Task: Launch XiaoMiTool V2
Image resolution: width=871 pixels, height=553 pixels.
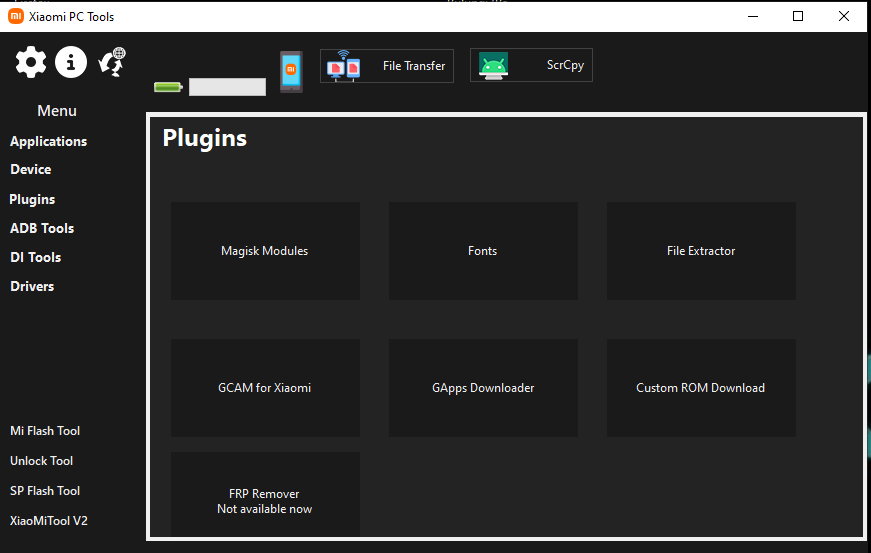Action: [49, 521]
